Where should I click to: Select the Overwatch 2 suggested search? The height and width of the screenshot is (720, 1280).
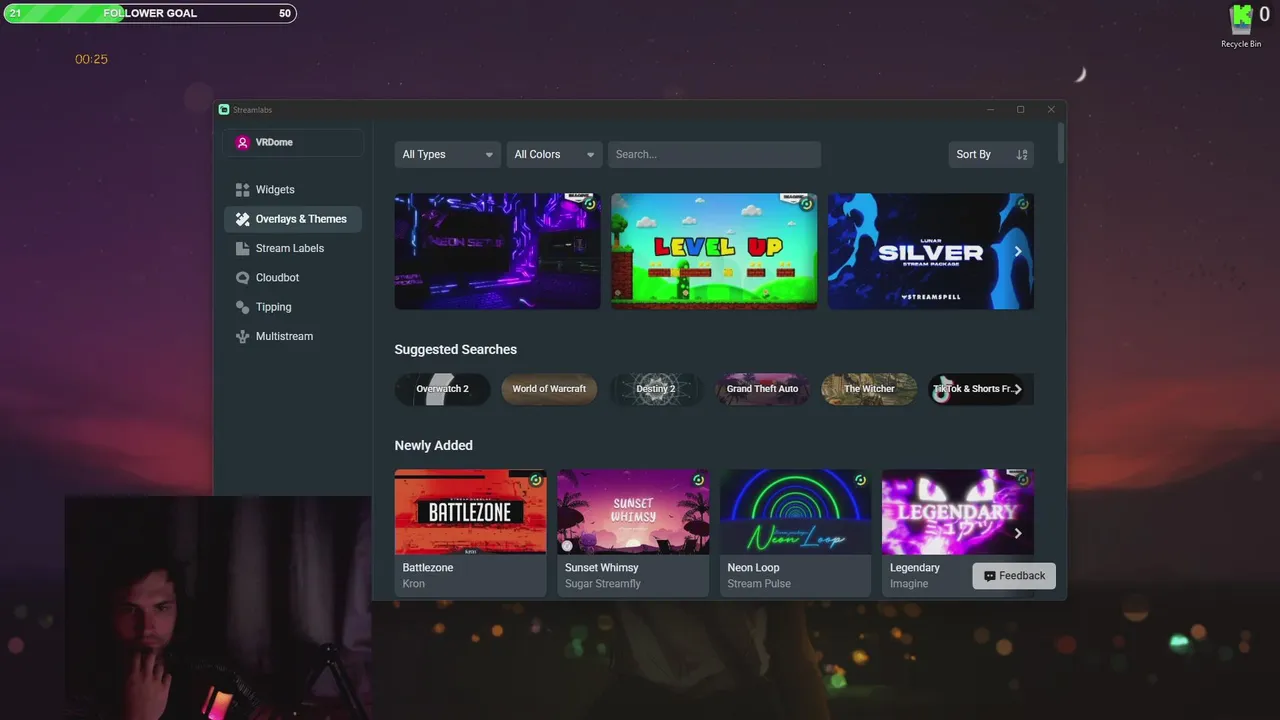point(442,389)
